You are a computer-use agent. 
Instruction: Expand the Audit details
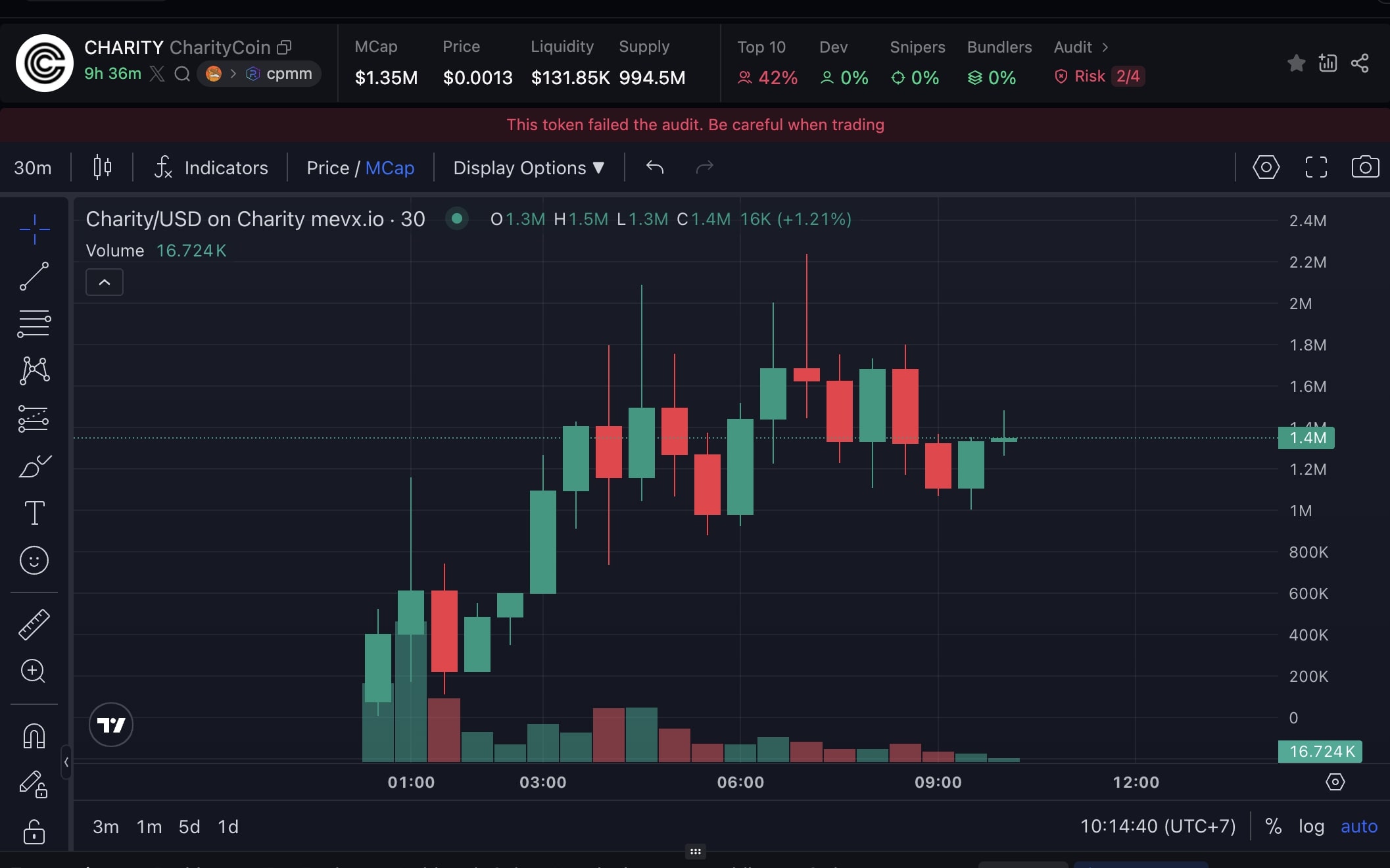[x=1081, y=47]
